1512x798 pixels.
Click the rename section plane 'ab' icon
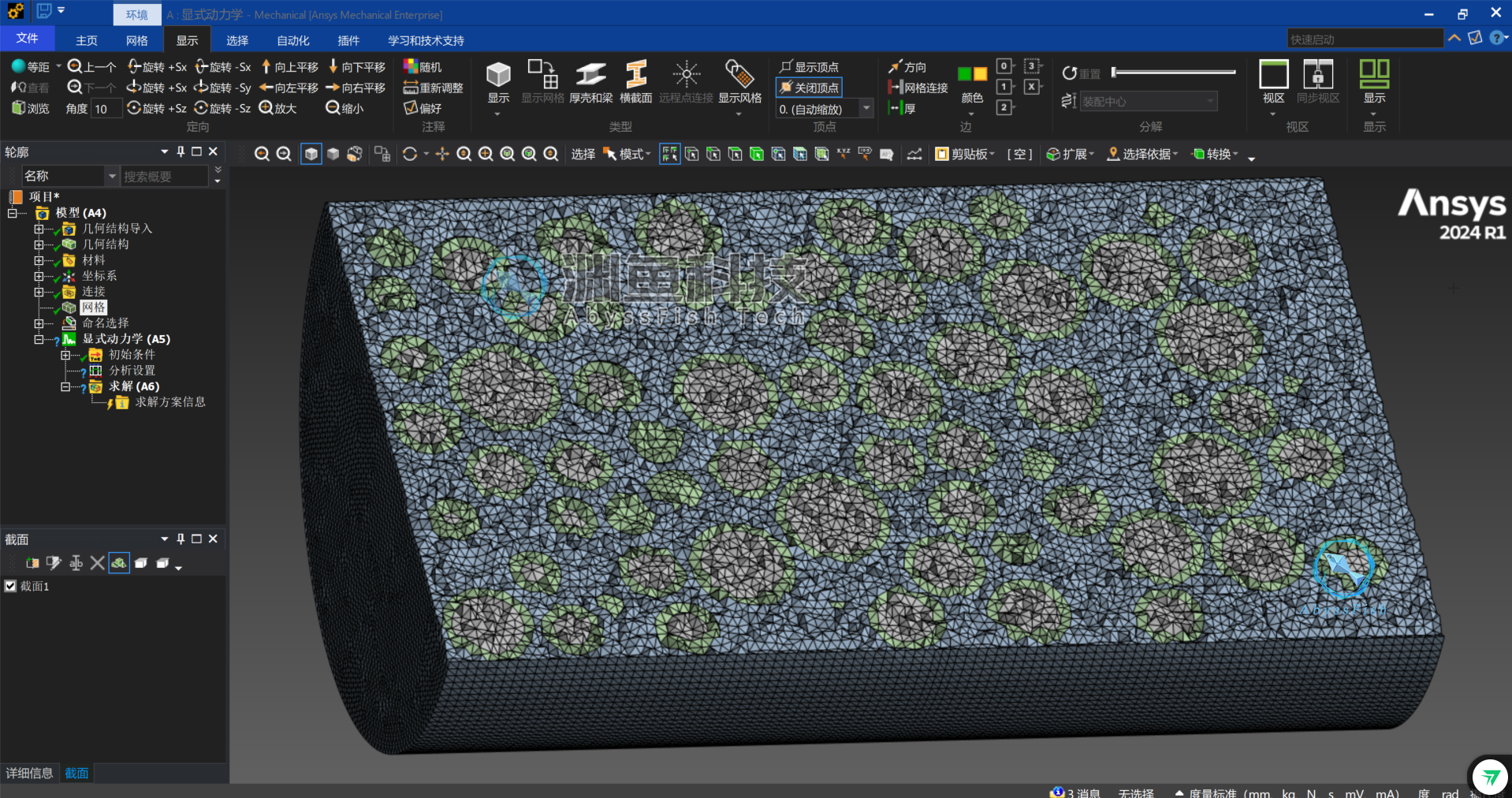tap(76, 563)
